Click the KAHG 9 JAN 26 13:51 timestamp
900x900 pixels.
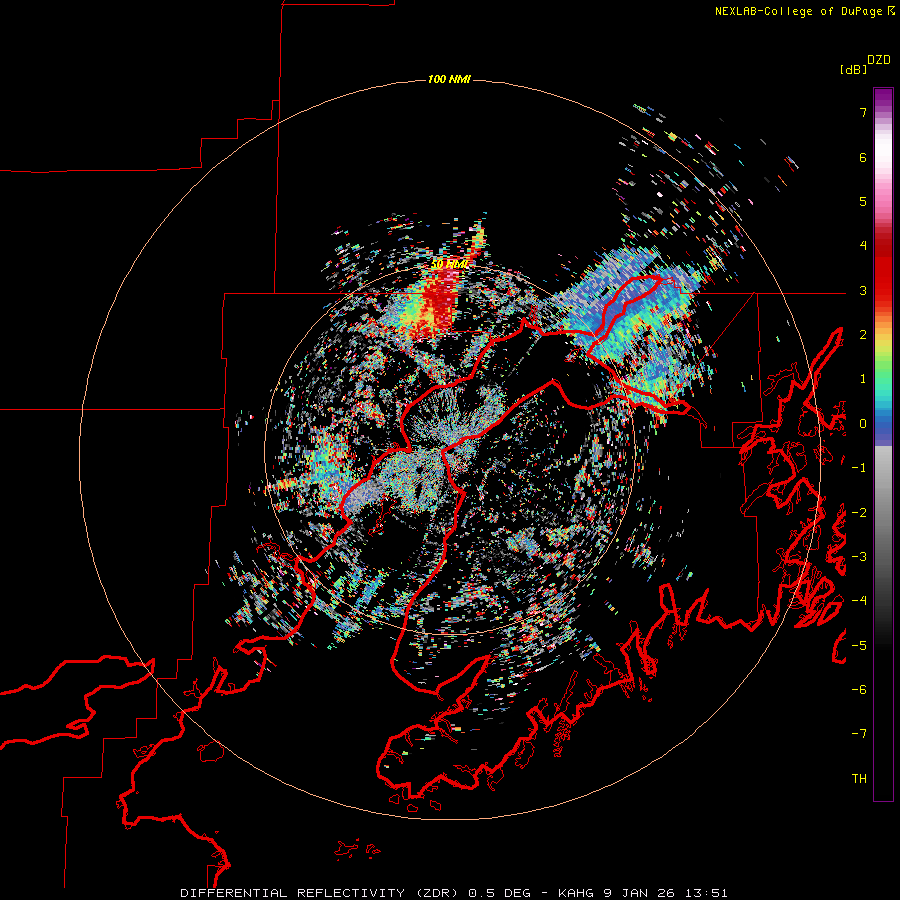click(x=643, y=893)
